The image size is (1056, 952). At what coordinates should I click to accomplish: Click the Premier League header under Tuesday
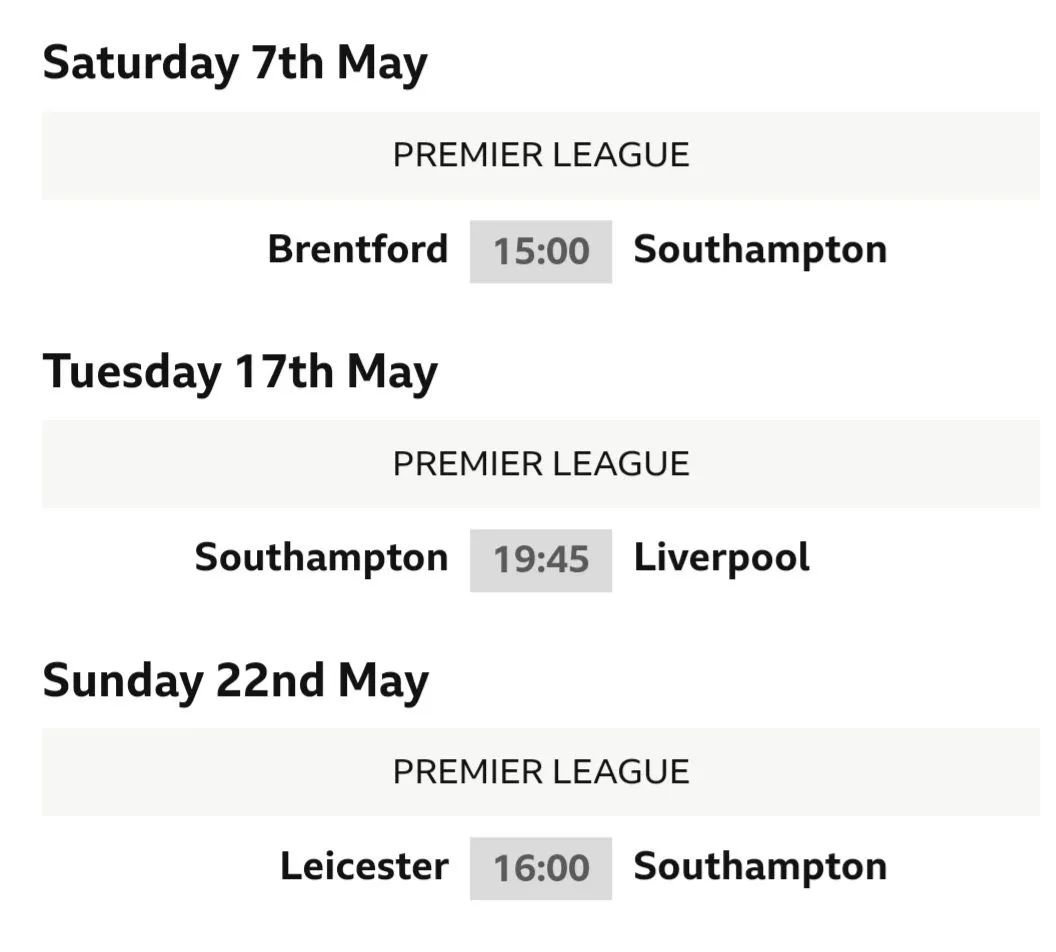(x=541, y=464)
